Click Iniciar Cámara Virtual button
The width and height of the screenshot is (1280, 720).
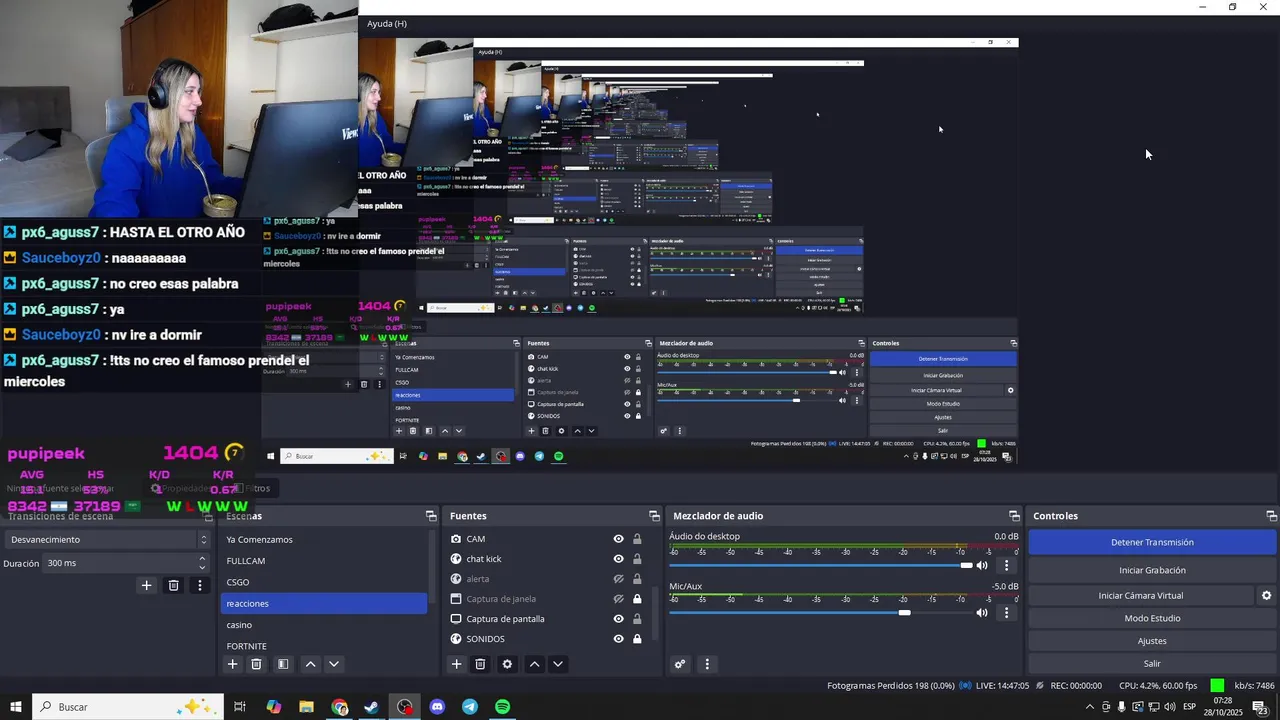pos(1141,595)
